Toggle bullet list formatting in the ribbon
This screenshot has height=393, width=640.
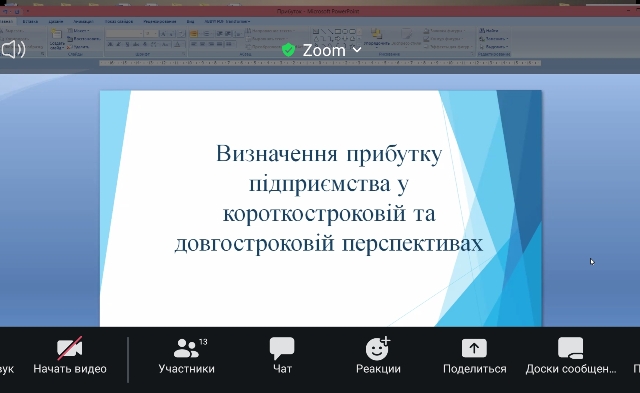tap(194, 34)
